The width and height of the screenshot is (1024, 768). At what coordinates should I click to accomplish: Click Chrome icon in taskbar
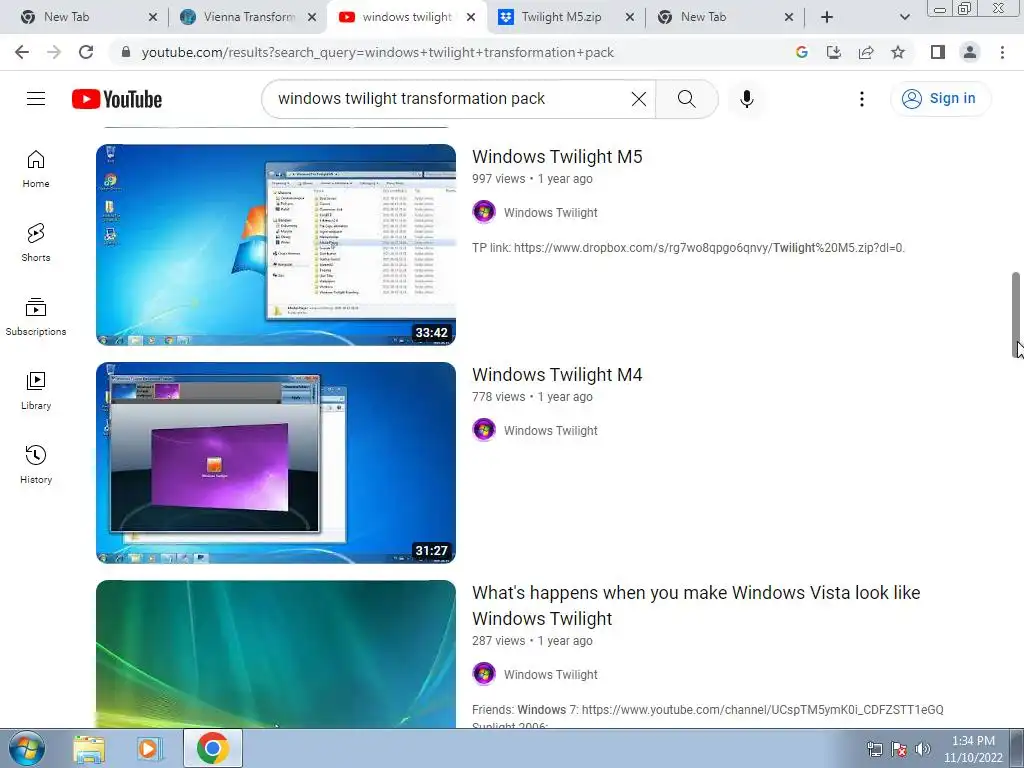point(212,748)
